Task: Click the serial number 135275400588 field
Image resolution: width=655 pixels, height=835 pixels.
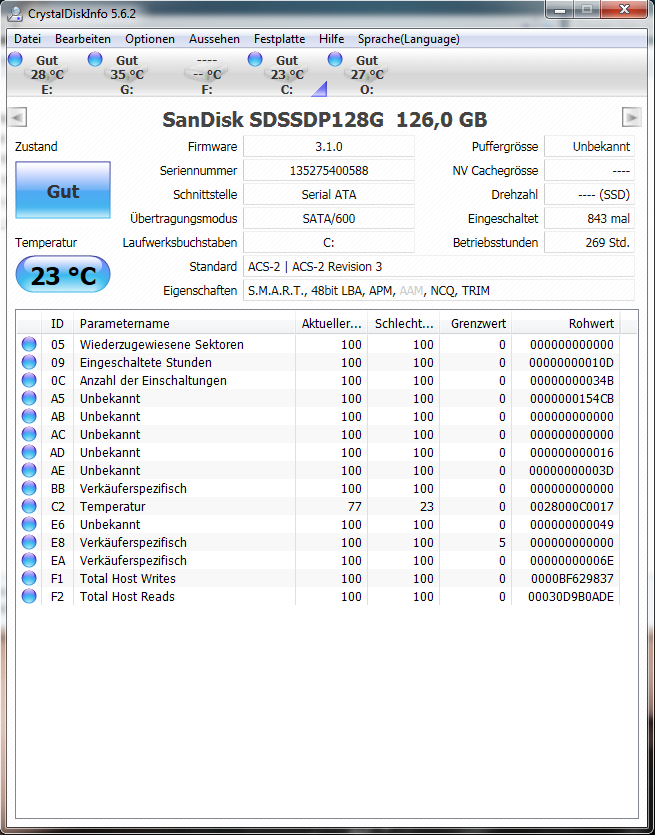Action: [329, 170]
